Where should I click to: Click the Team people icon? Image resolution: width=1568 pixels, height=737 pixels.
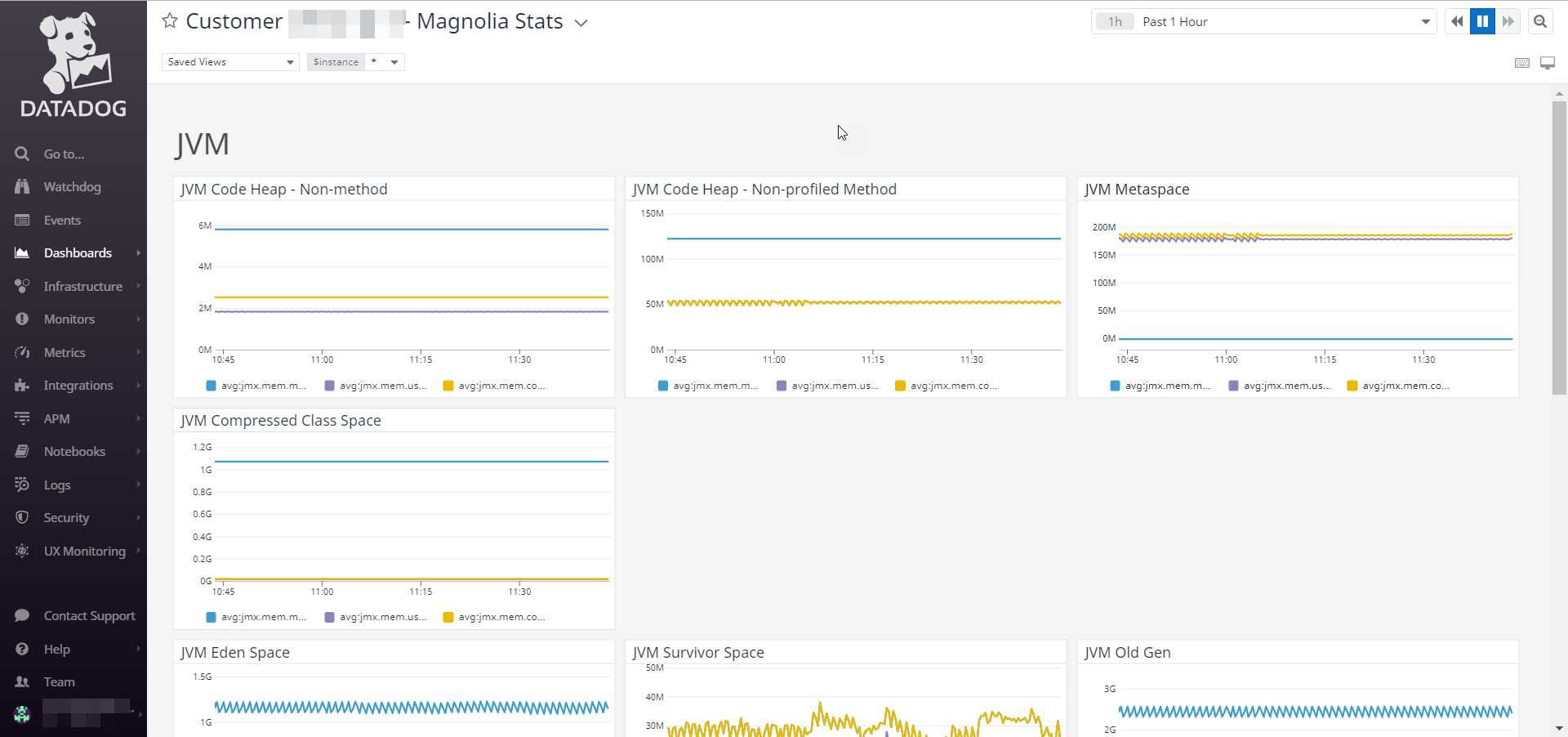pos(22,681)
